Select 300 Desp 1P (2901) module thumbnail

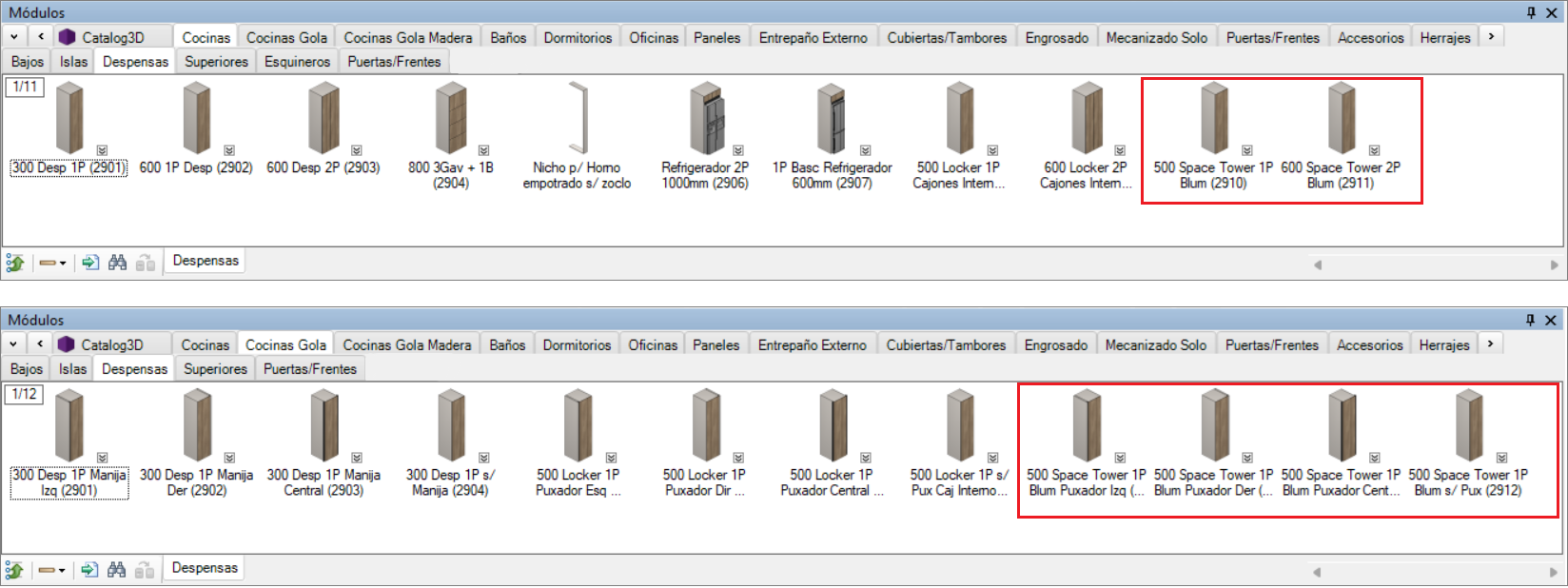click(x=69, y=118)
